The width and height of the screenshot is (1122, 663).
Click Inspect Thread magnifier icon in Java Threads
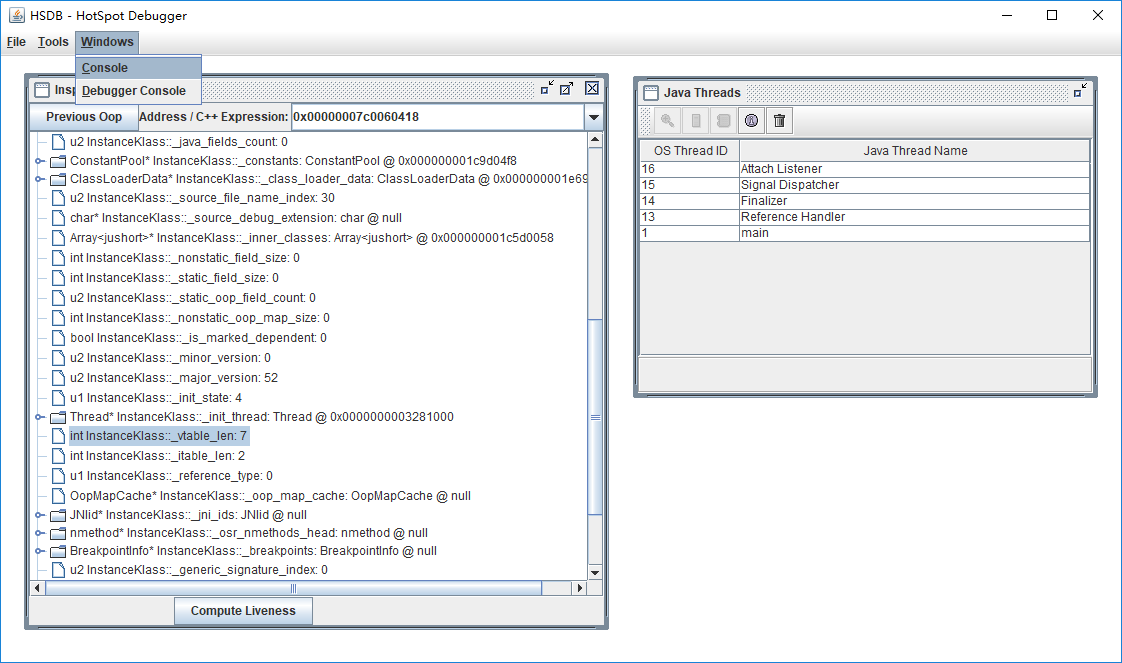tap(667, 121)
